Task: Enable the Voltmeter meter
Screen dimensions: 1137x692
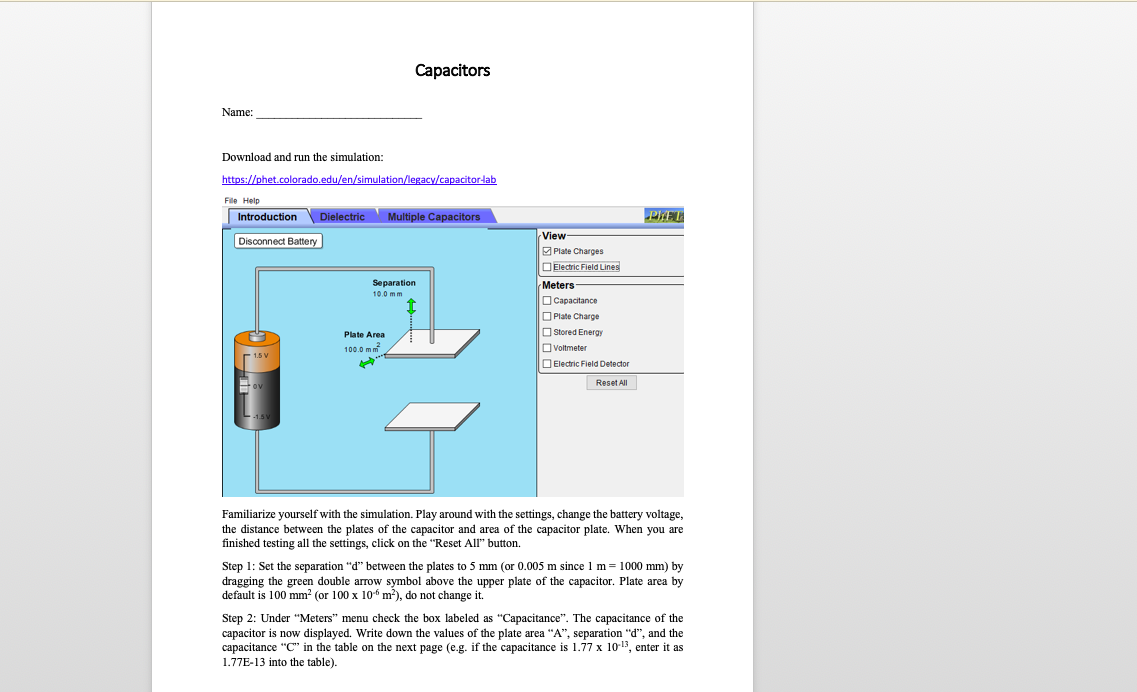Action: coord(546,347)
